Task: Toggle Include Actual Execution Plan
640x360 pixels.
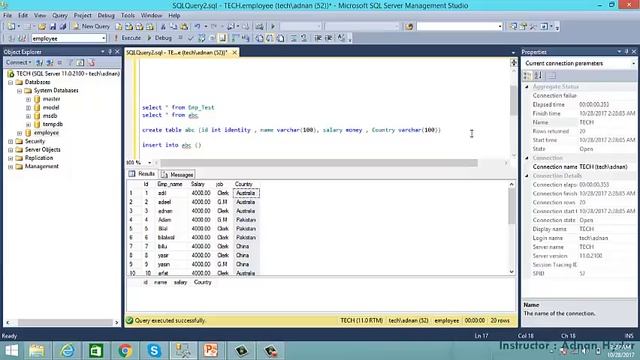Action: click(x=235, y=38)
